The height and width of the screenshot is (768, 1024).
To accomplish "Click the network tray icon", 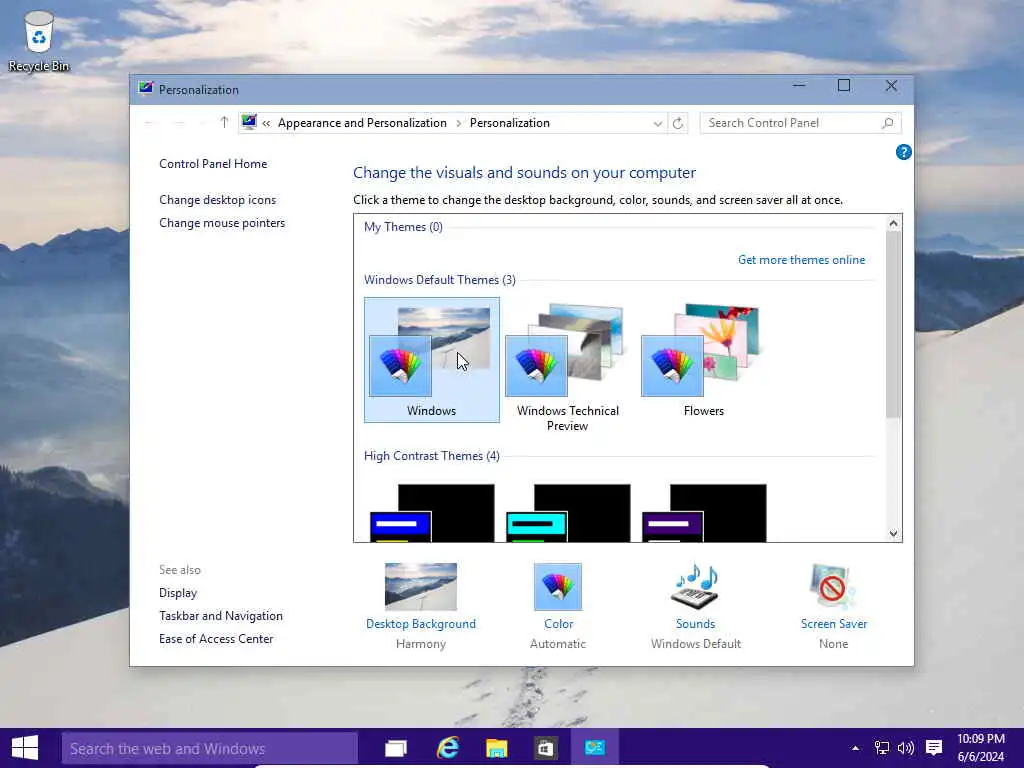I will pyautogui.click(x=882, y=748).
